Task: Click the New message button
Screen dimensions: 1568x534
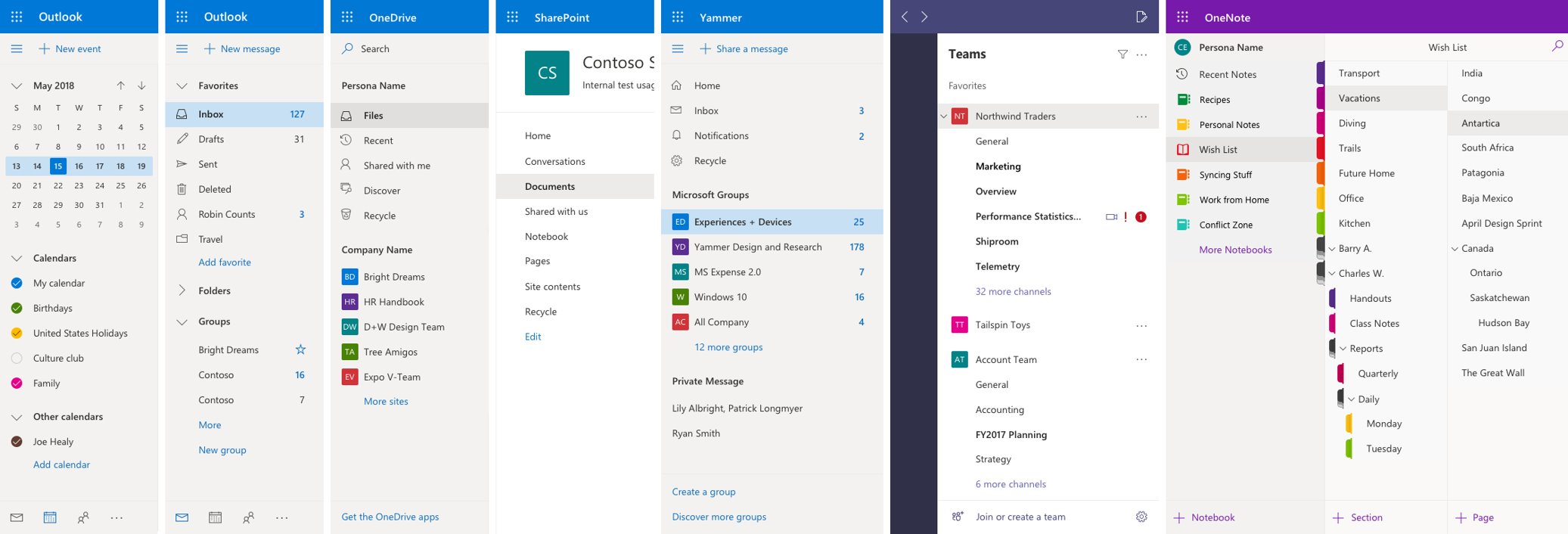Action: [x=241, y=48]
